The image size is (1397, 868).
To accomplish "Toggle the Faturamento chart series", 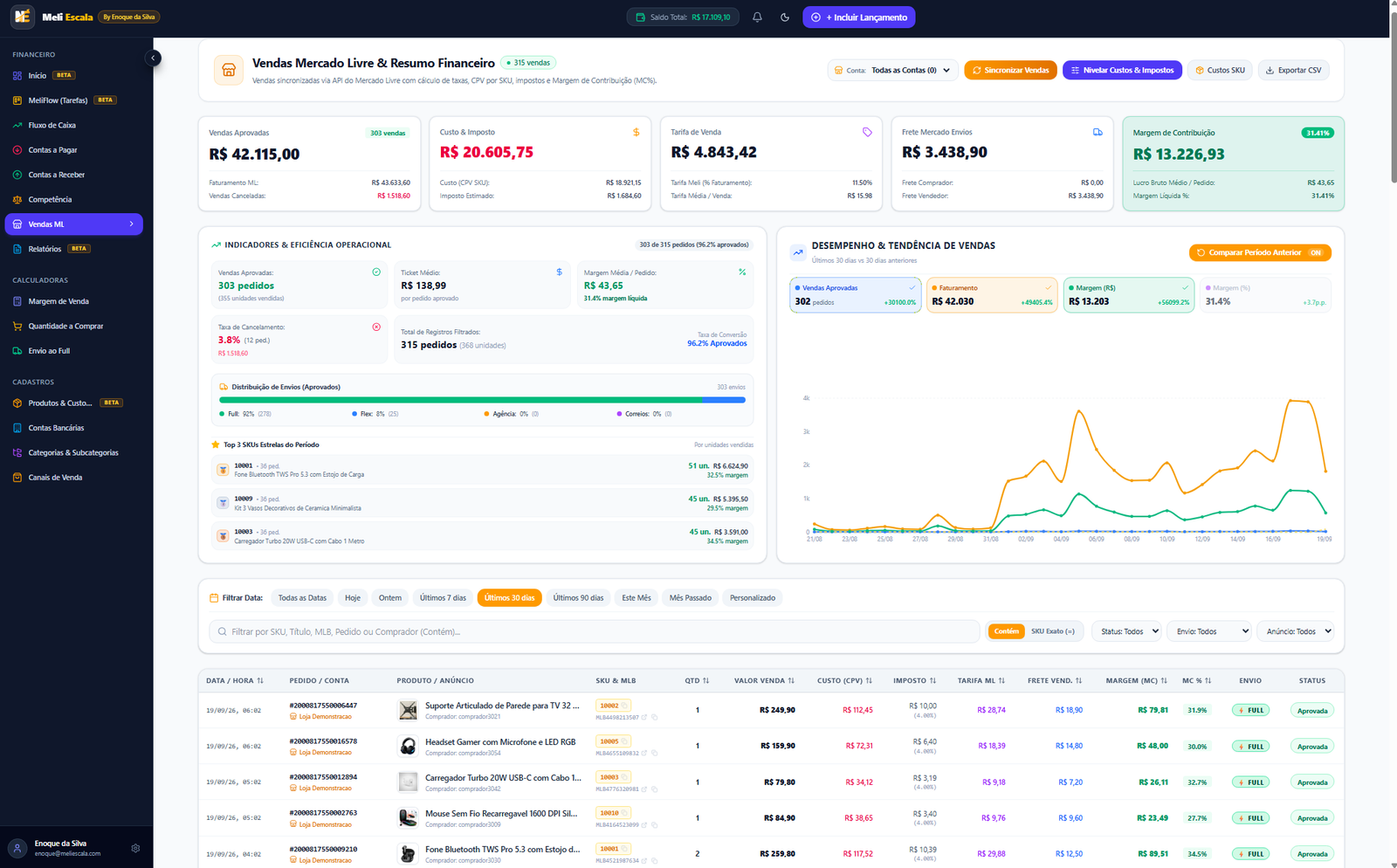I will [992, 295].
